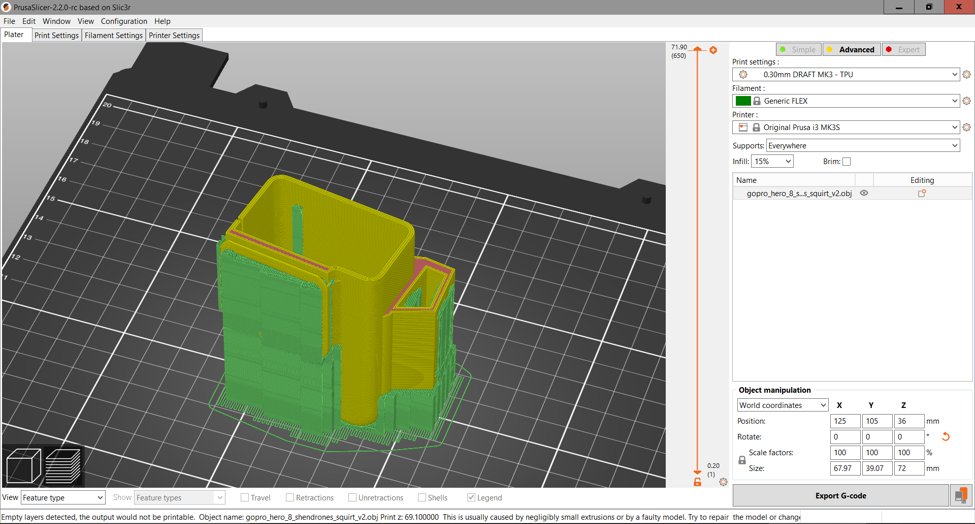The height and width of the screenshot is (524, 975).
Task: Edit Print settings preset via its right-hand cog
Action: (x=966, y=75)
